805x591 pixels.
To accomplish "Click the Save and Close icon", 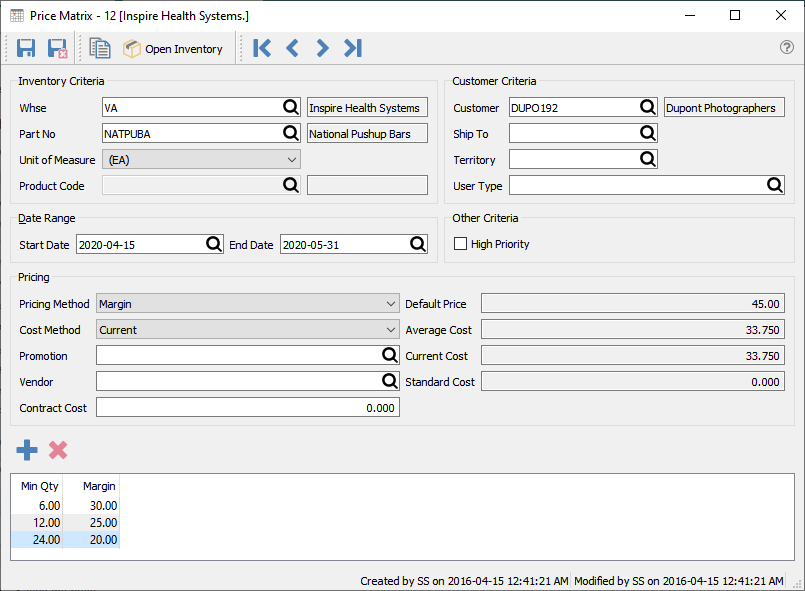I will pos(57,48).
